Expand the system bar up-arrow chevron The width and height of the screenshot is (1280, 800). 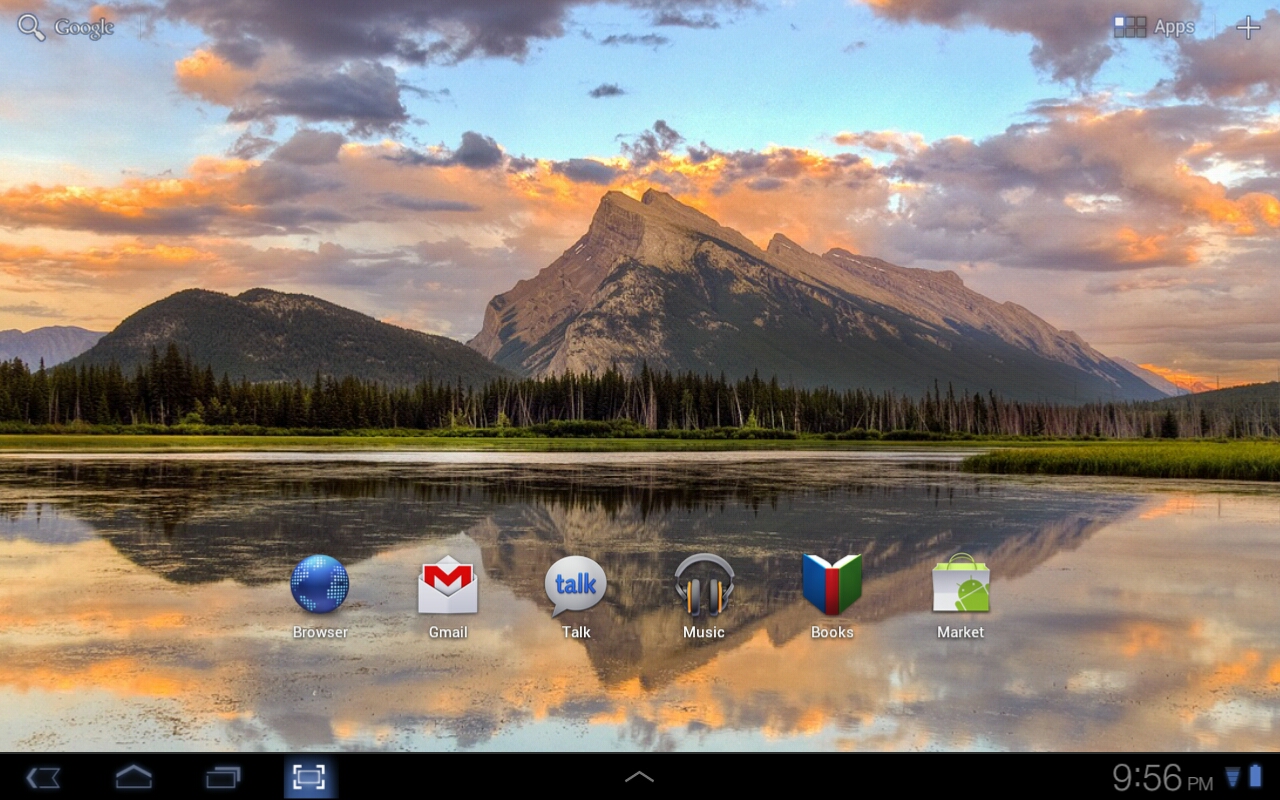639,777
